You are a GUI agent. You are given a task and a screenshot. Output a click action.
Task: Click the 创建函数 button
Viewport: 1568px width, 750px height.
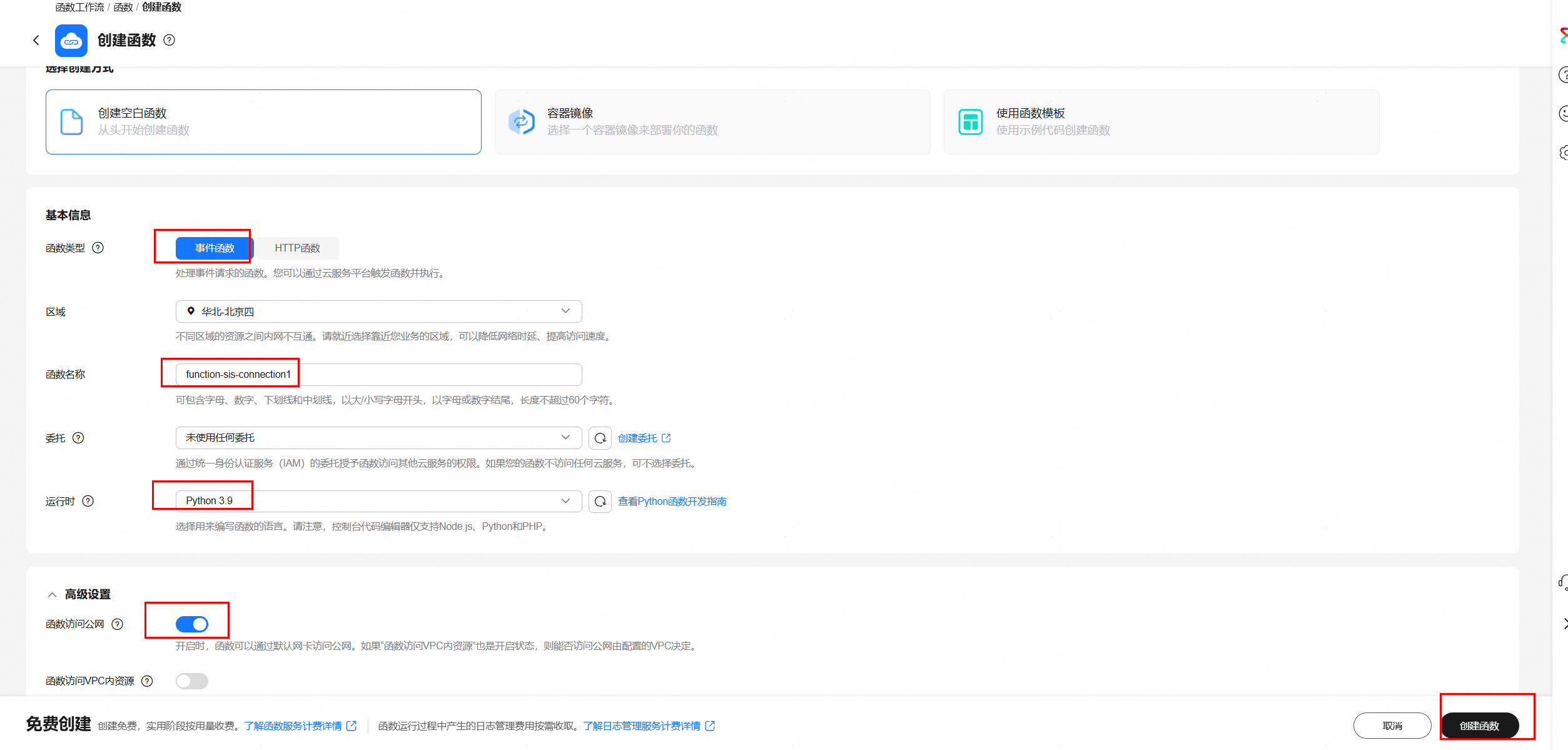pyautogui.click(x=1479, y=726)
